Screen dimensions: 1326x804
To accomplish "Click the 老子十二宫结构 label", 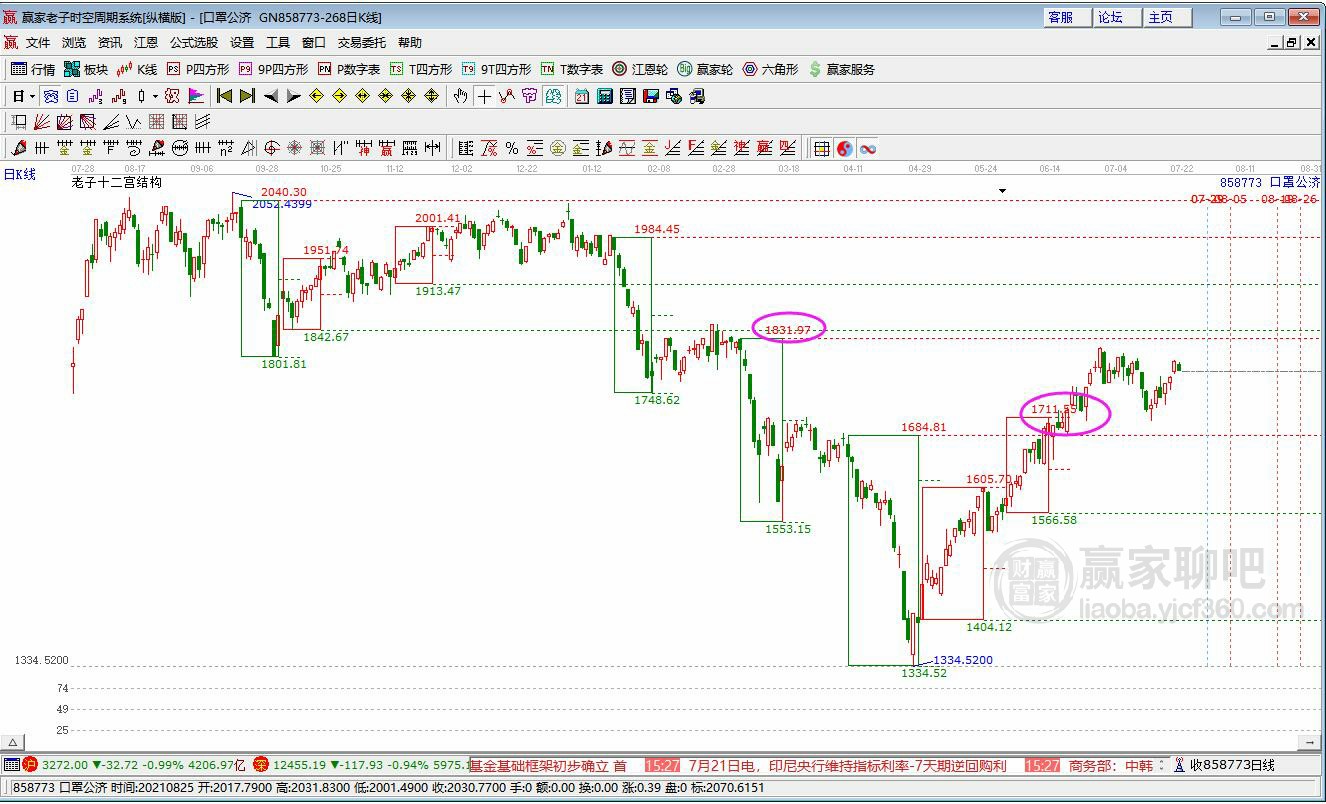I will (117, 182).
